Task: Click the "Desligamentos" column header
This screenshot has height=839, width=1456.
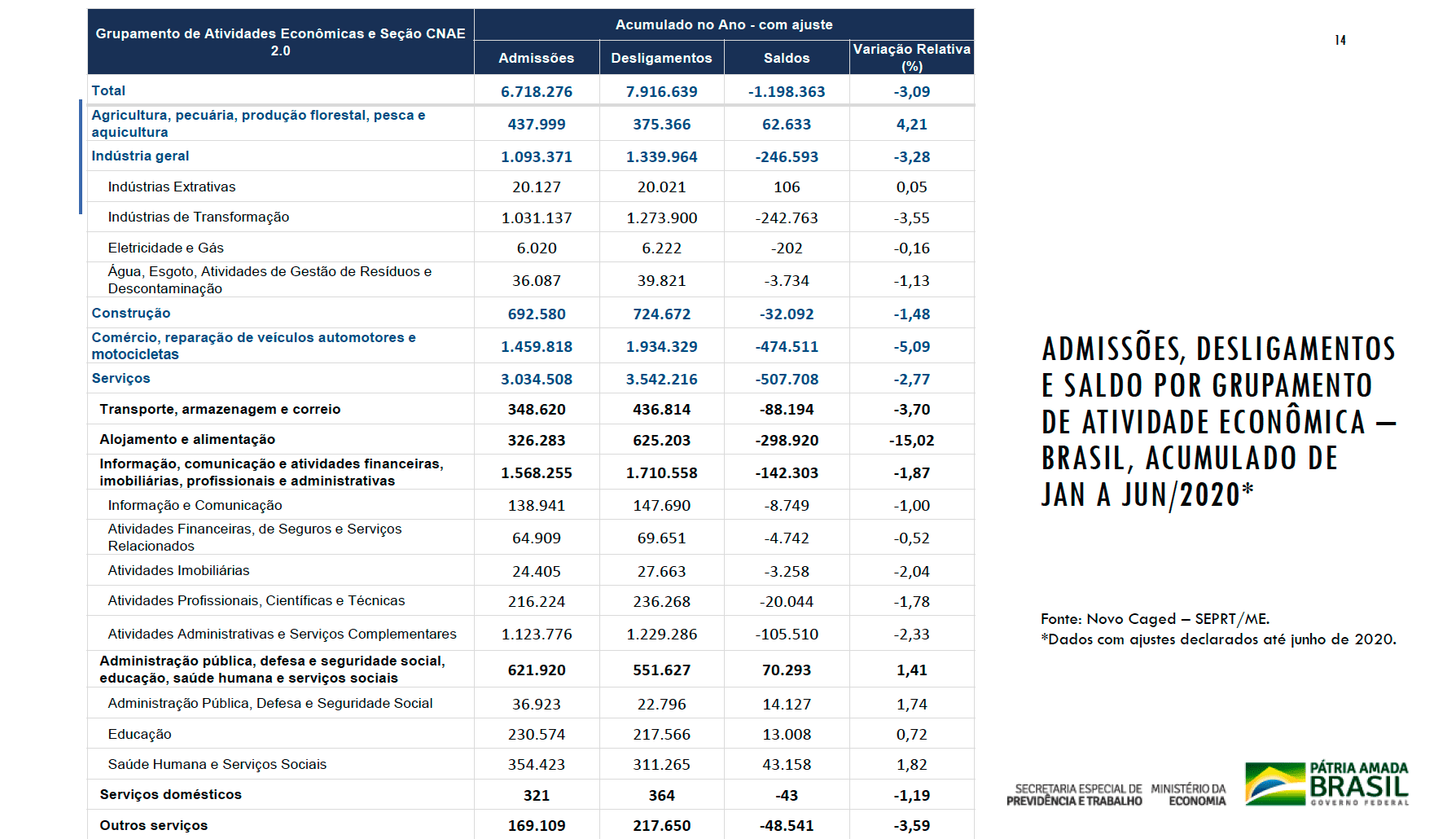Action: [661, 58]
